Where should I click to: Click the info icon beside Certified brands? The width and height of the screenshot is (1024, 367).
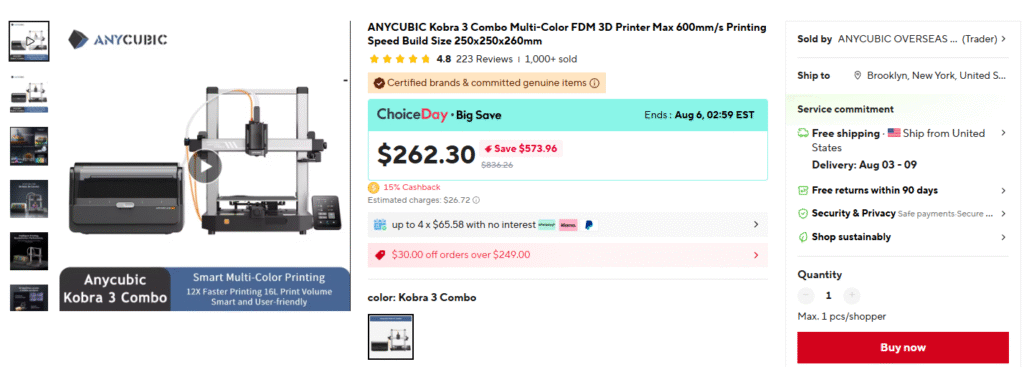[594, 84]
